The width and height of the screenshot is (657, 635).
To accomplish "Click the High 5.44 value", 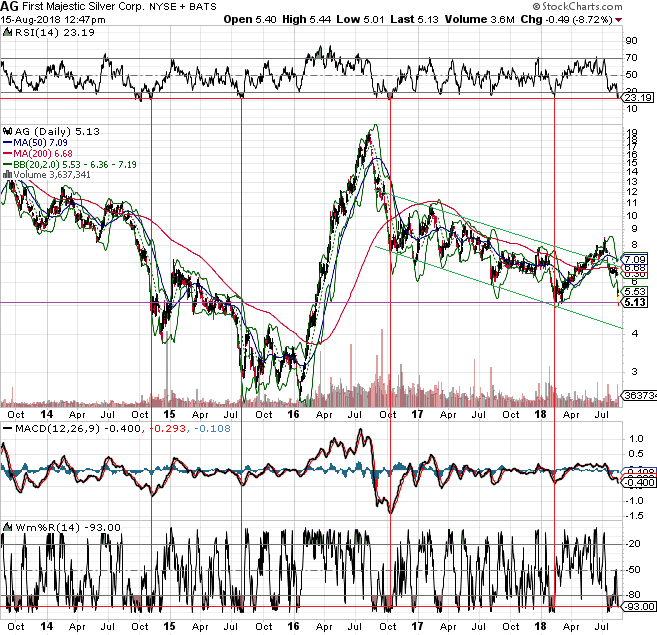I will click(x=307, y=19).
